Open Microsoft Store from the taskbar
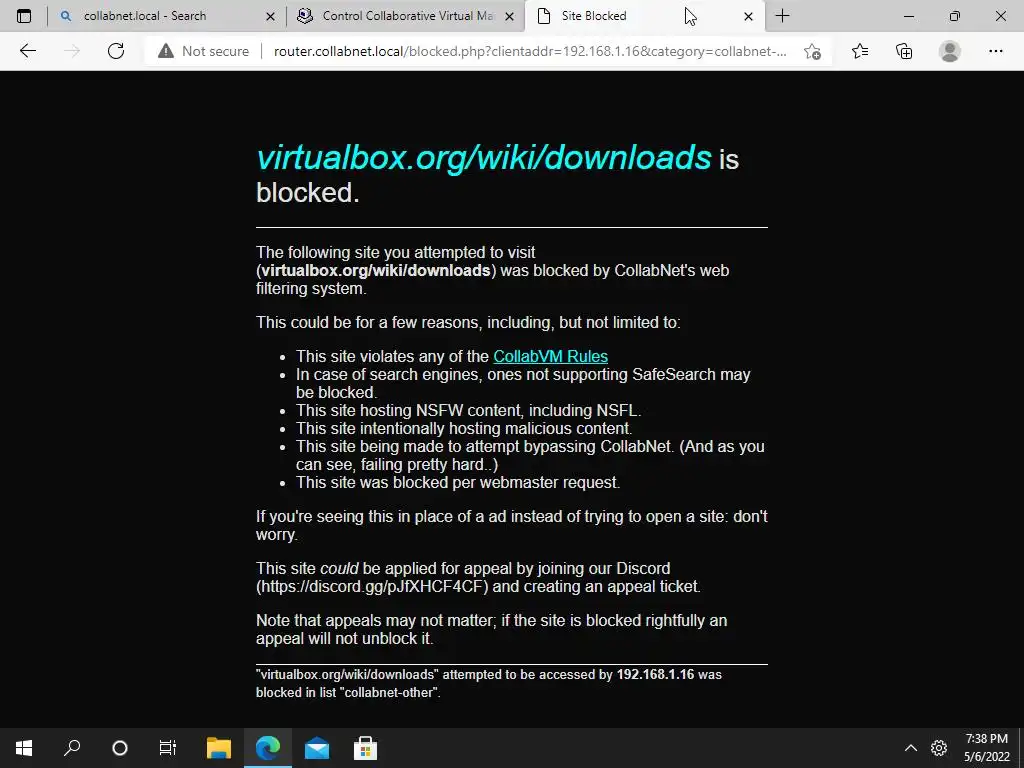Image resolution: width=1024 pixels, height=768 pixels. click(x=365, y=748)
